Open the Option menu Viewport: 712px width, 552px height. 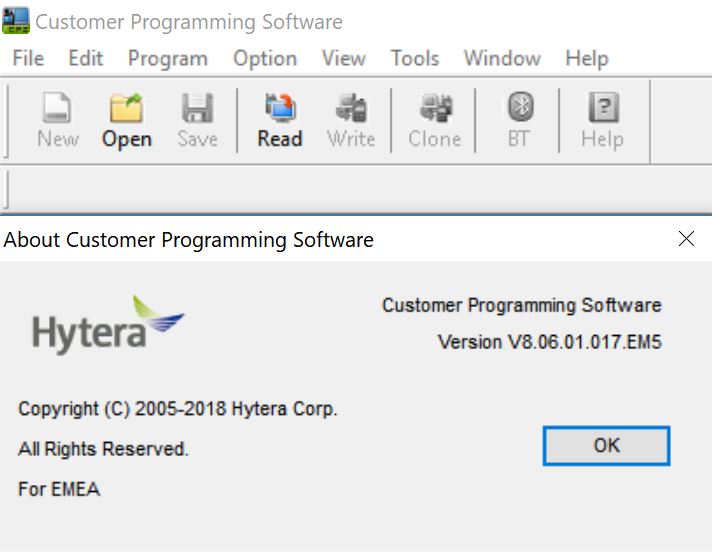pyautogui.click(x=265, y=59)
